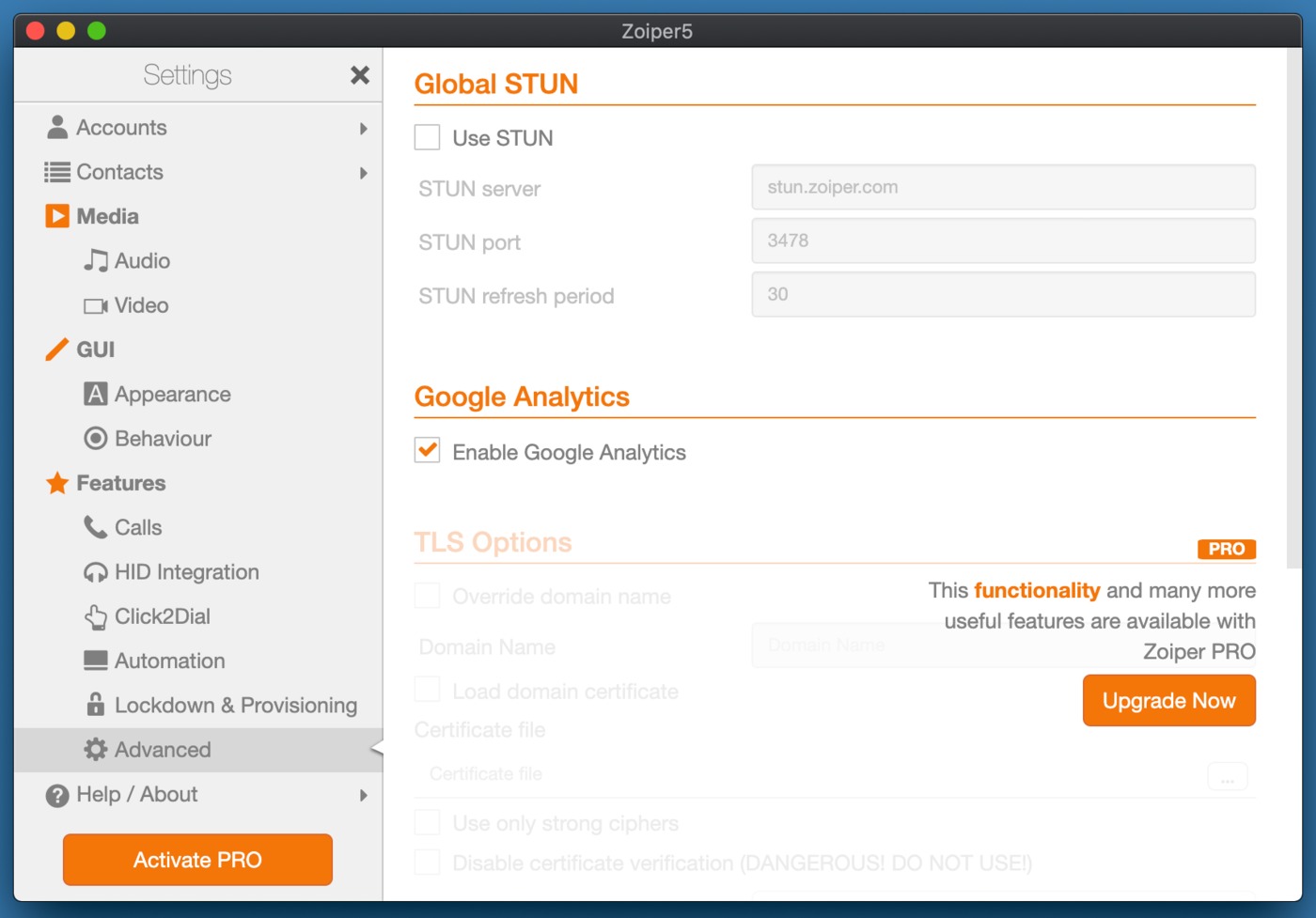Screen dimensions: 1316x918
Task: Click the Video camera icon
Action: pyautogui.click(x=96, y=305)
